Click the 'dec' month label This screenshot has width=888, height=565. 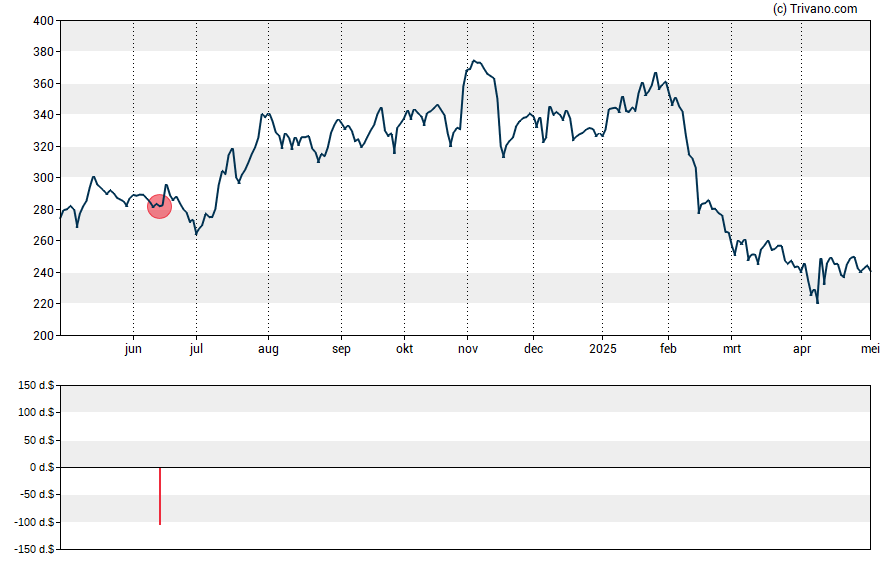(x=533, y=349)
